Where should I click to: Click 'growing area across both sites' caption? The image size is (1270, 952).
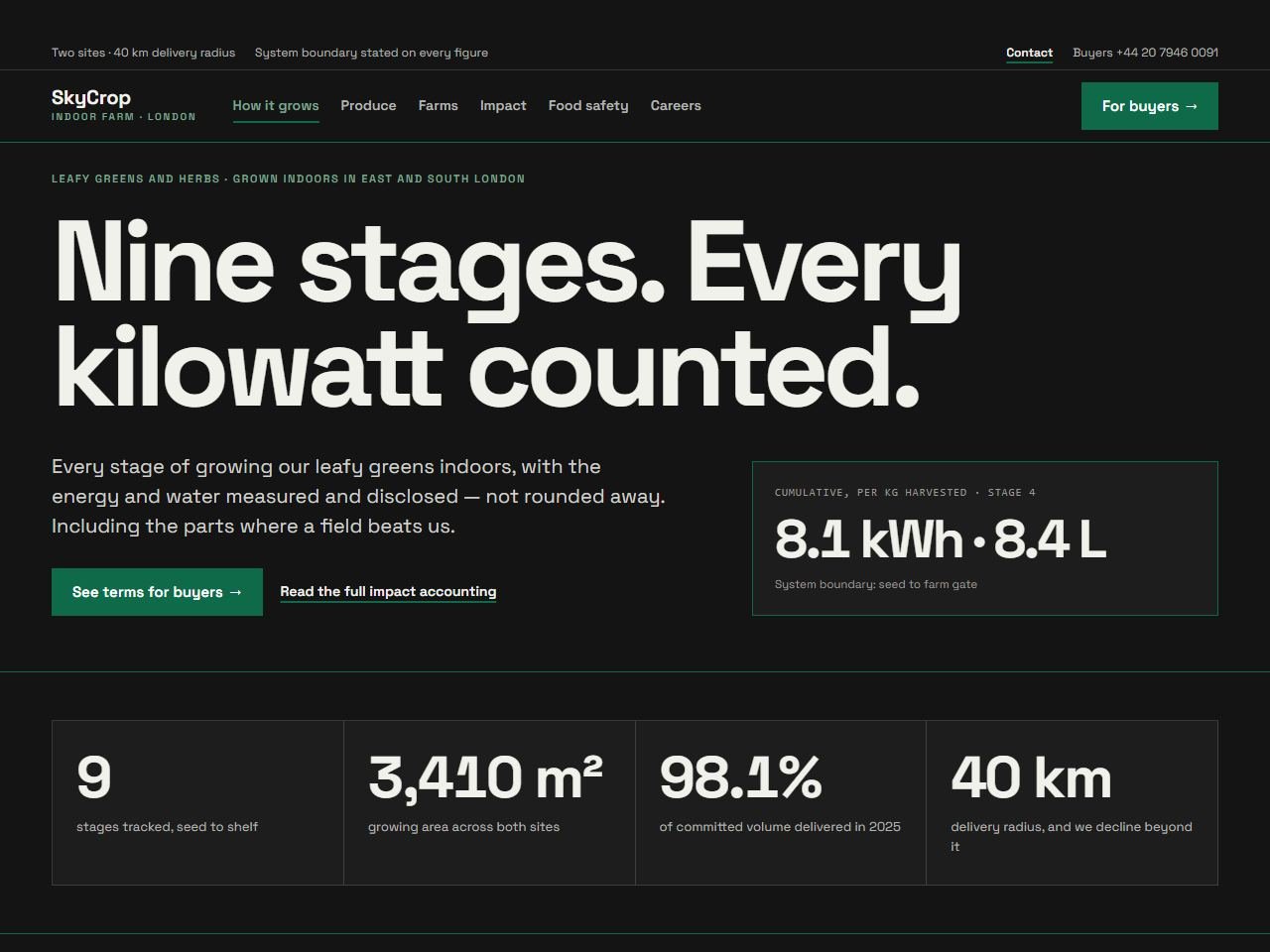point(463,827)
